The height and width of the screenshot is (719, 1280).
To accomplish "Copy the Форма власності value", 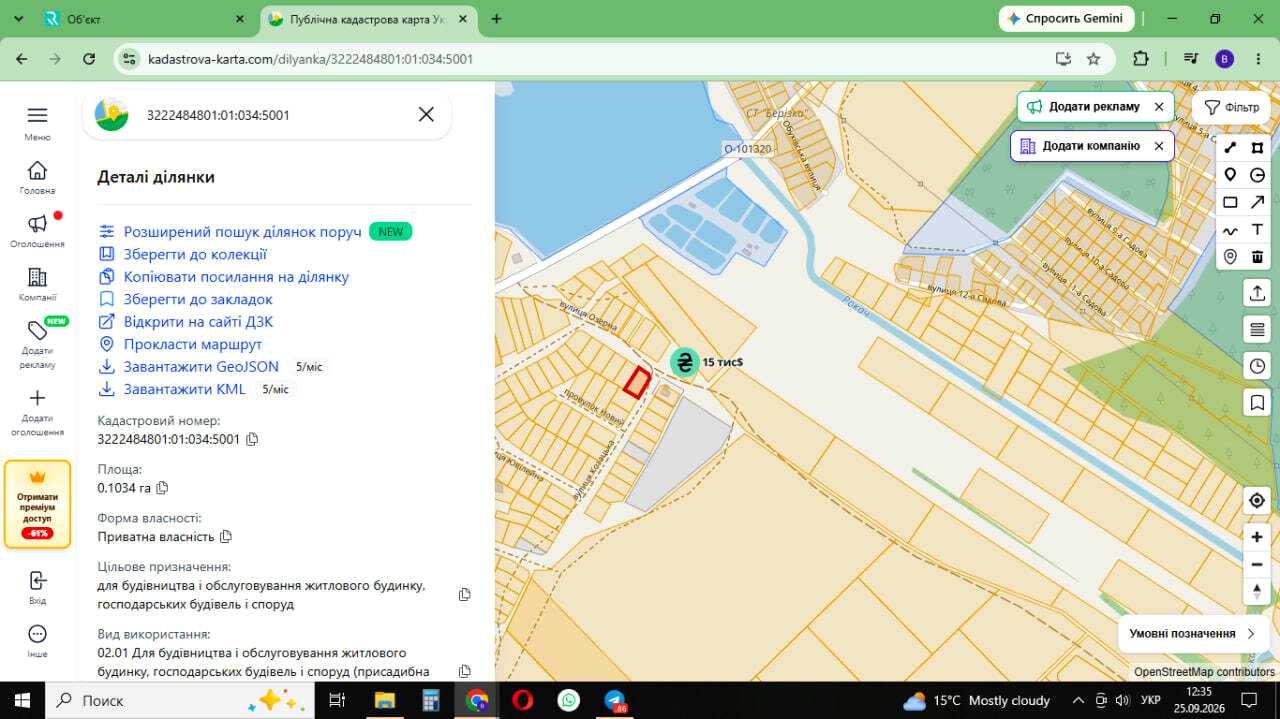I will [x=226, y=537].
